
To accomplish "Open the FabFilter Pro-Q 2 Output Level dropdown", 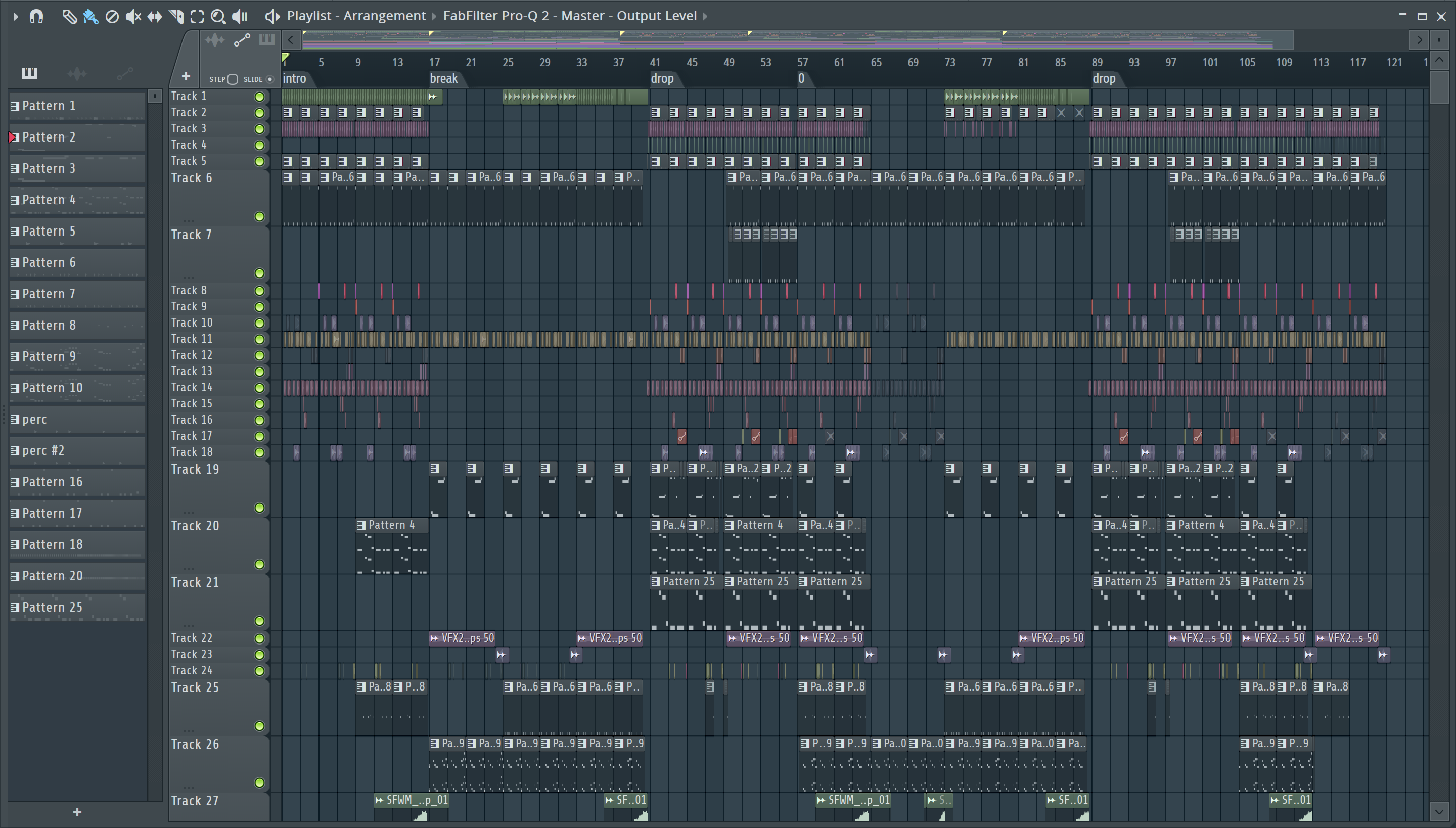I will [570, 16].
